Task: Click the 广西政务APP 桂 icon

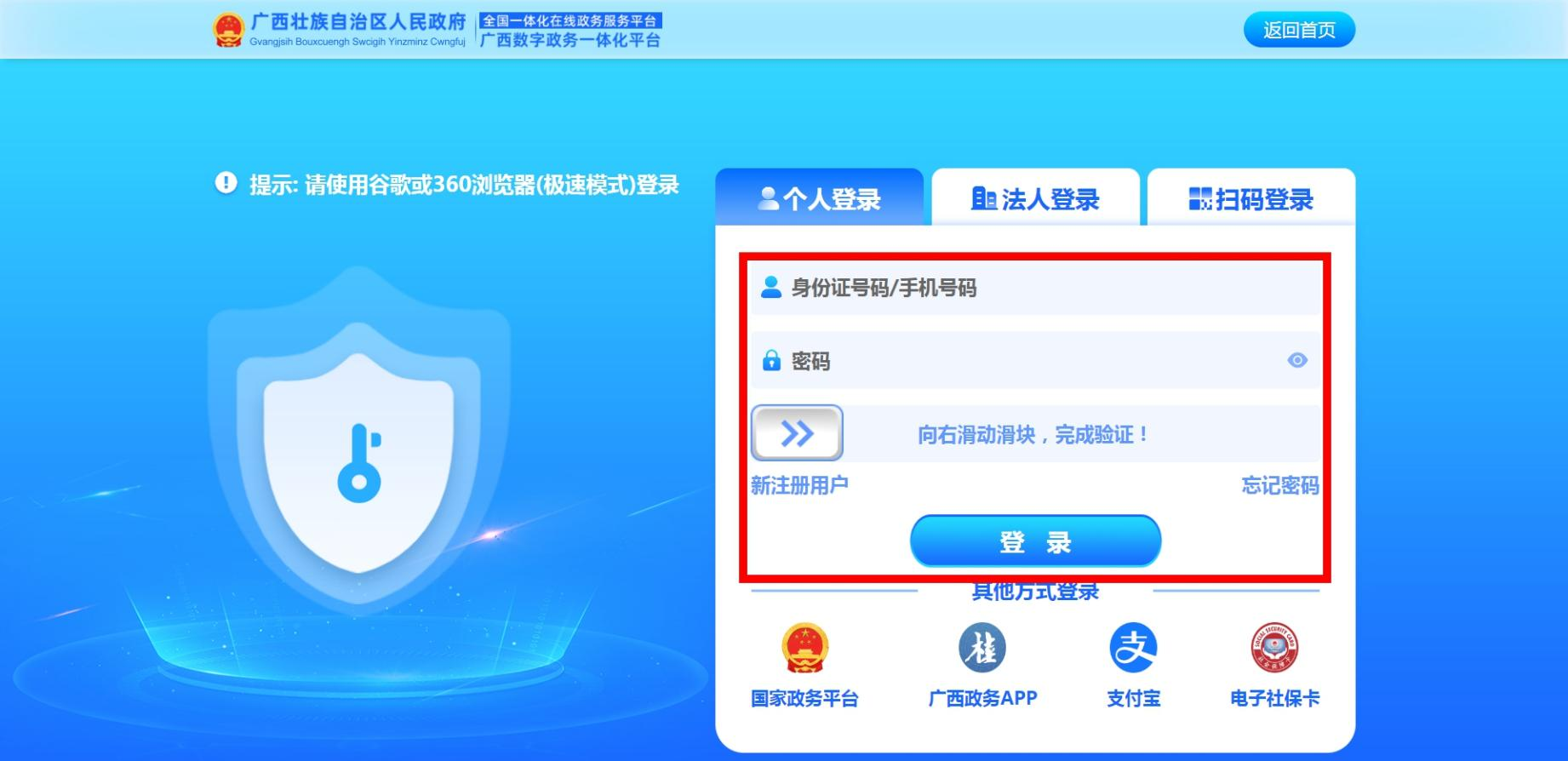Action: click(982, 647)
